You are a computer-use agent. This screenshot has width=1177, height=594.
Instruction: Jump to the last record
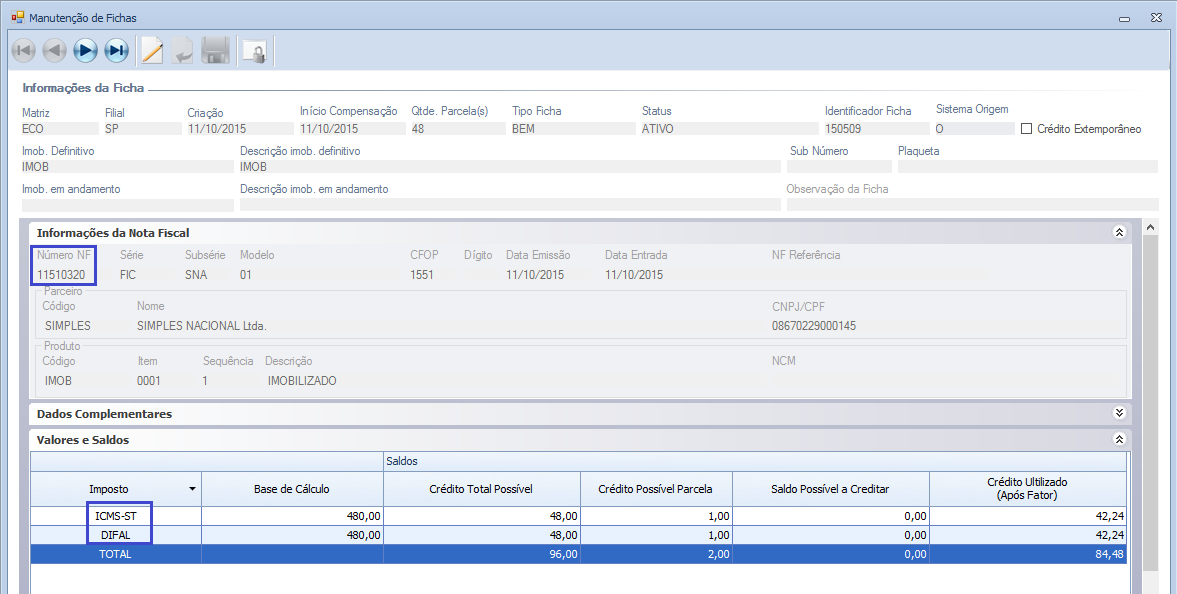pyautogui.click(x=117, y=50)
